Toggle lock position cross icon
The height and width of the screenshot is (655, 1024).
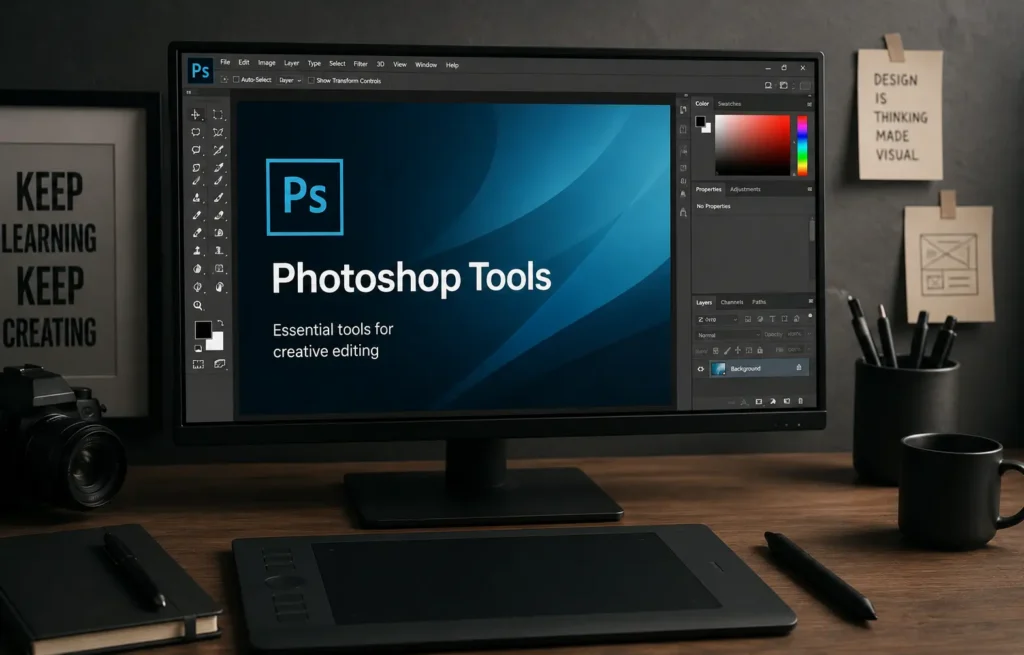(738, 351)
